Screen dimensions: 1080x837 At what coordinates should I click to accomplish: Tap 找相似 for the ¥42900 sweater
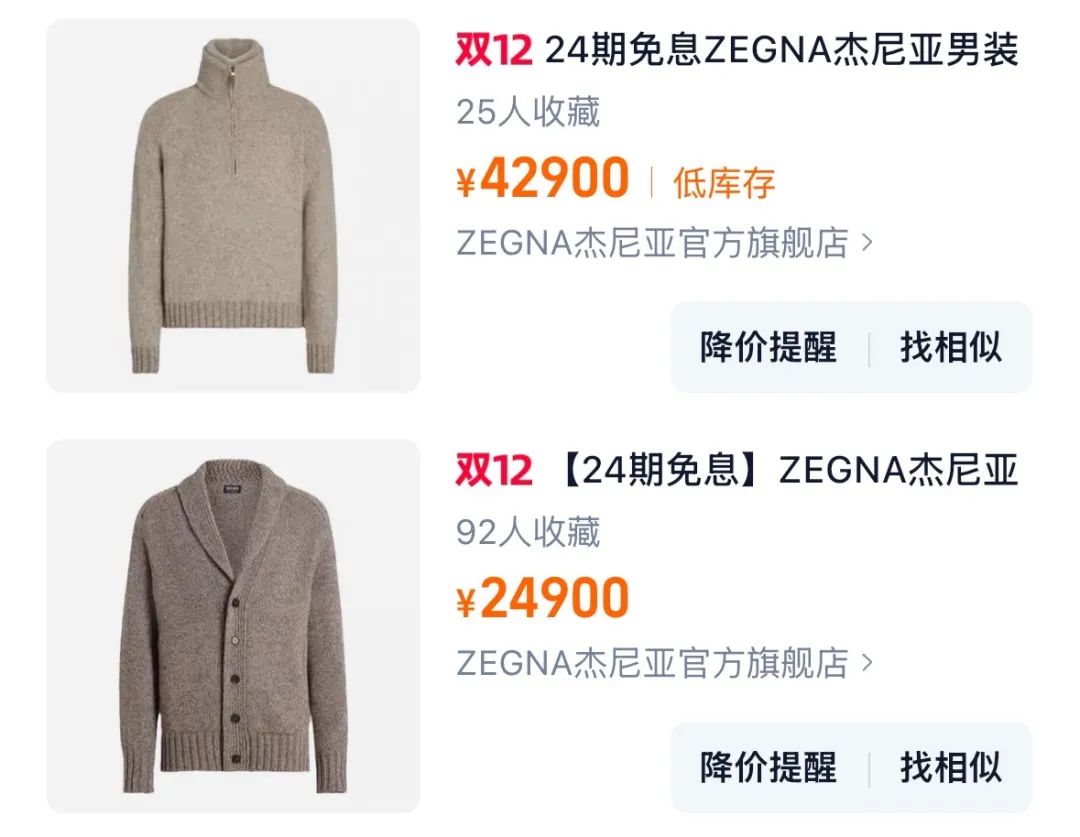tap(951, 347)
